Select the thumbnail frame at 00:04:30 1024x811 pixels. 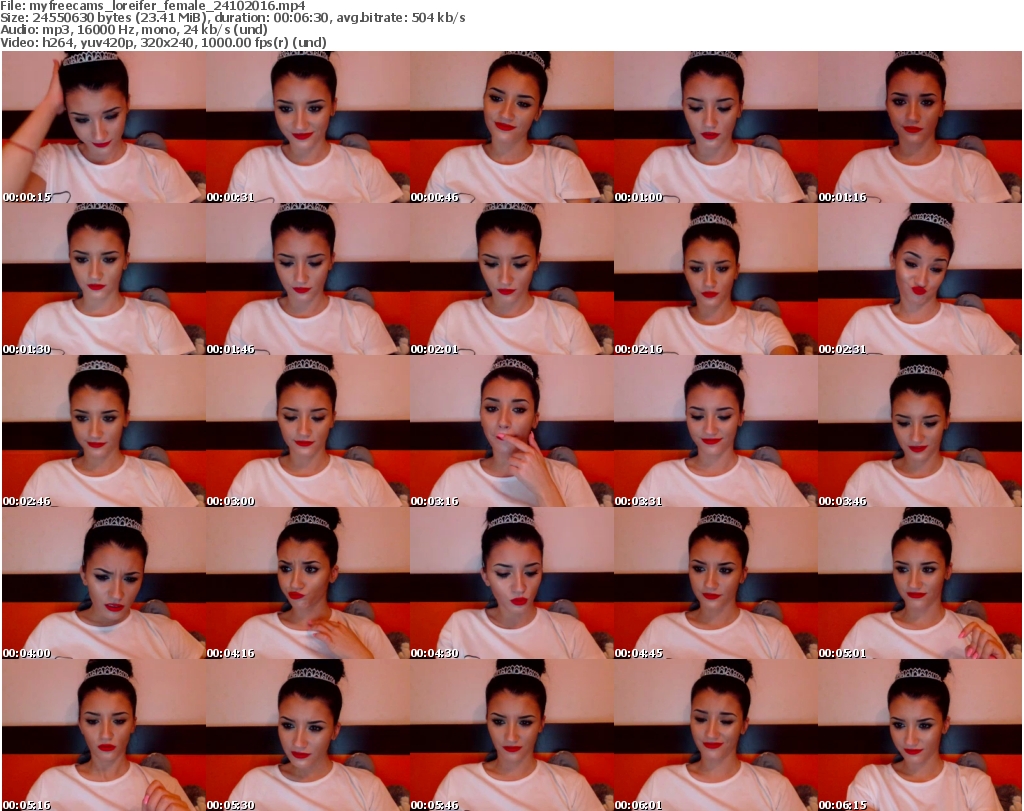click(x=512, y=583)
